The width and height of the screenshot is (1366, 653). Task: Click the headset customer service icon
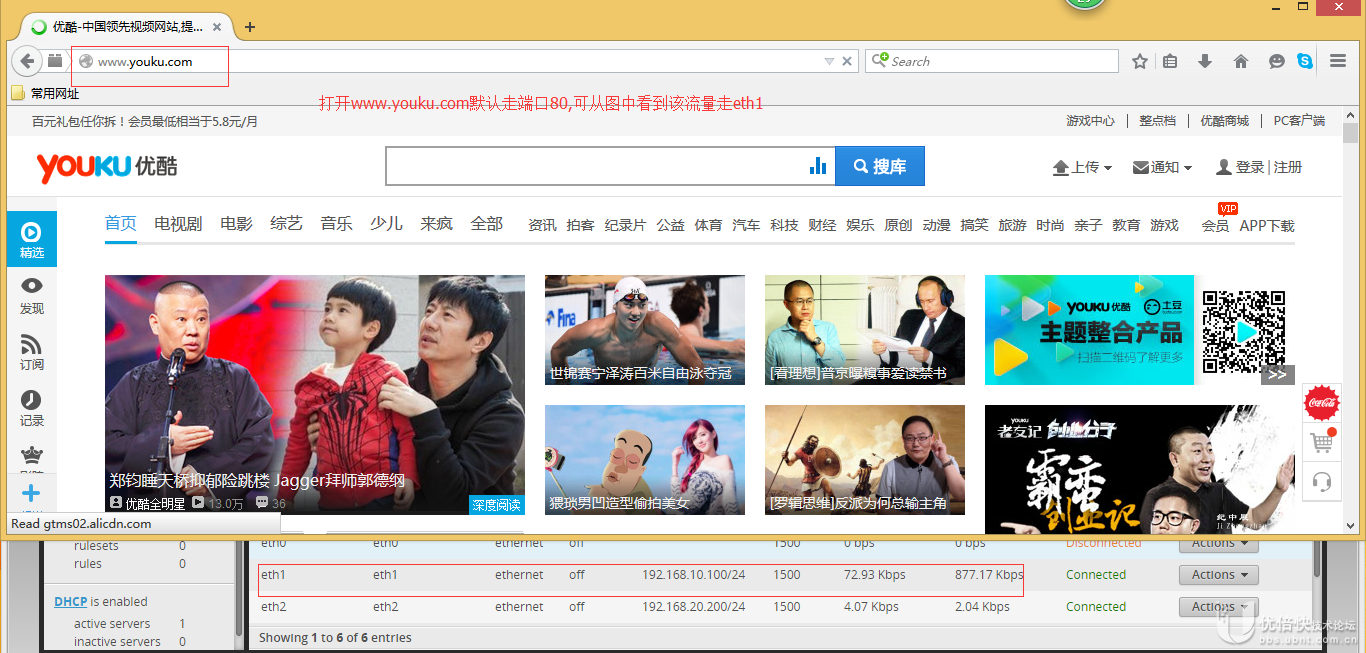[1322, 481]
